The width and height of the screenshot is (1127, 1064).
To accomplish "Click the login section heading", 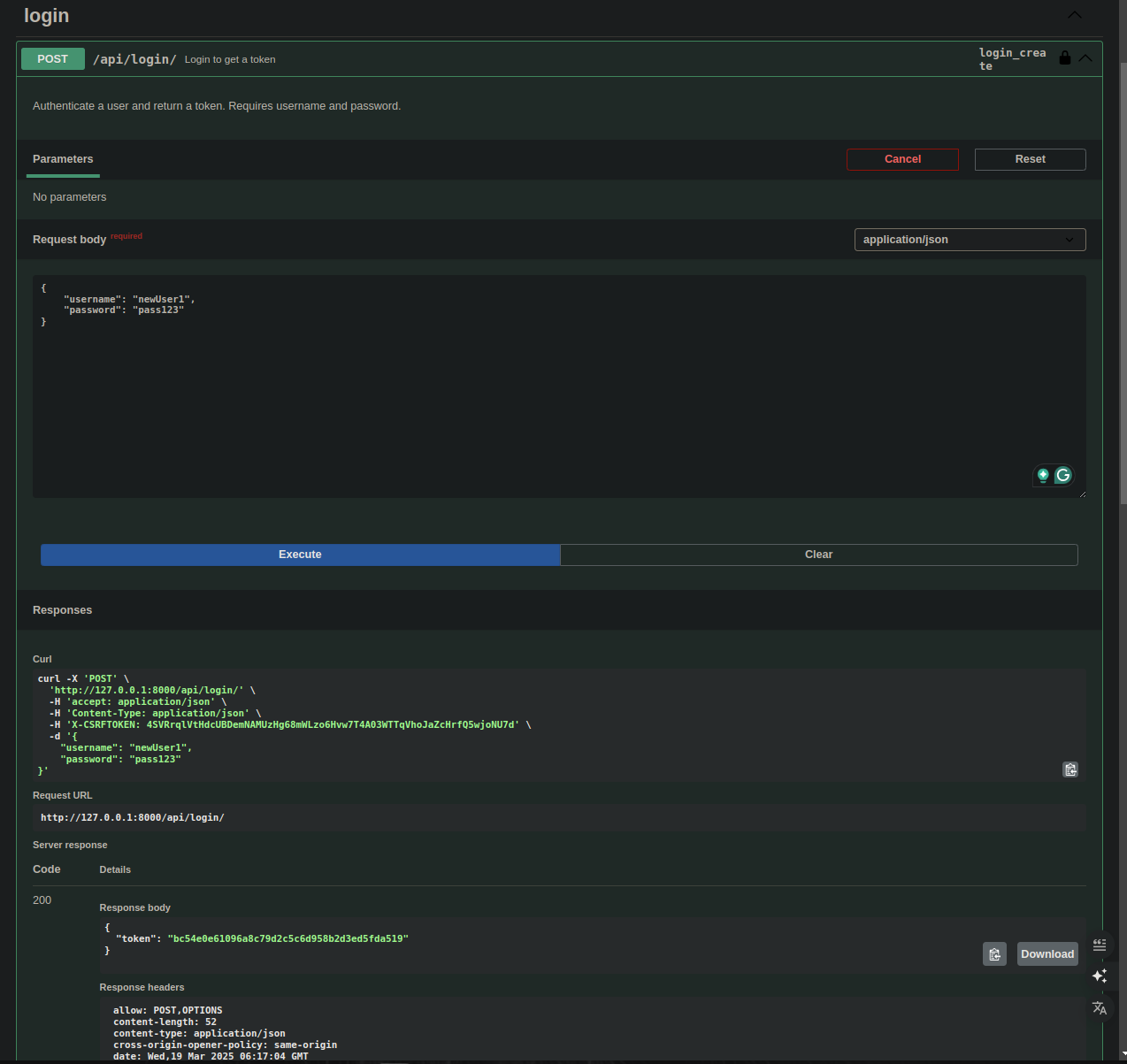I will (46, 16).
